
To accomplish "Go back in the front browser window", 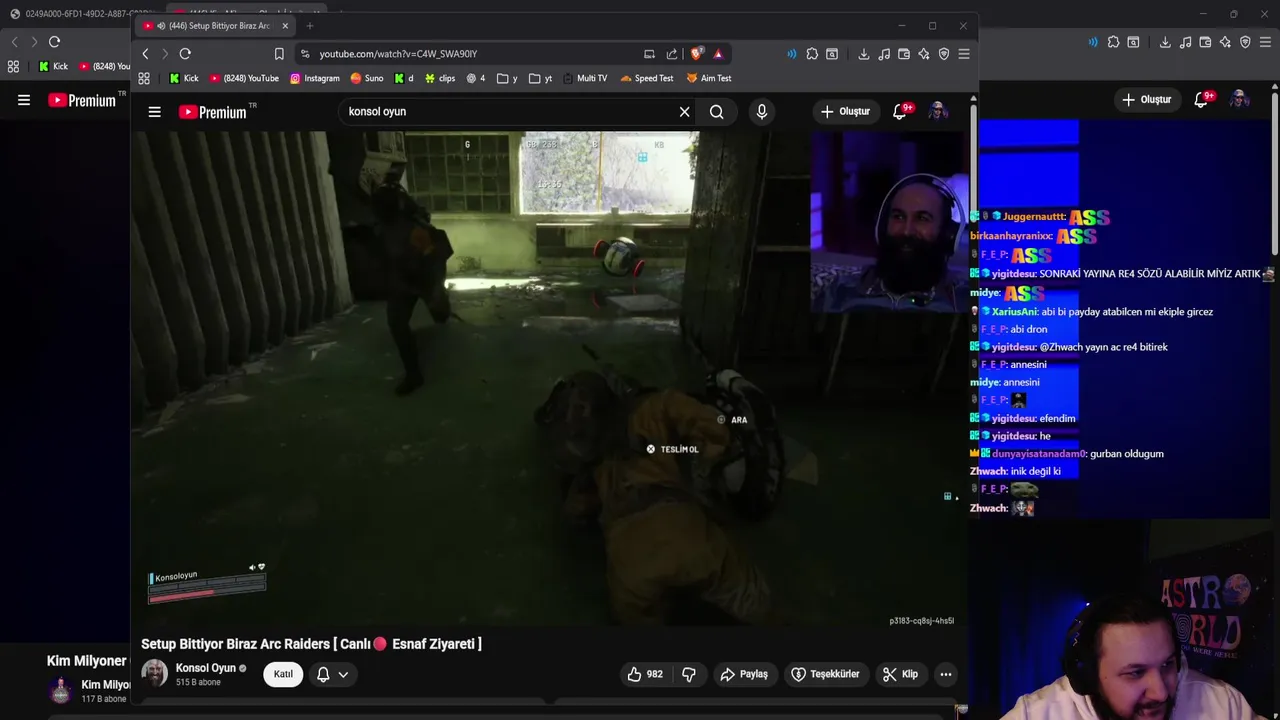I will click(145, 54).
